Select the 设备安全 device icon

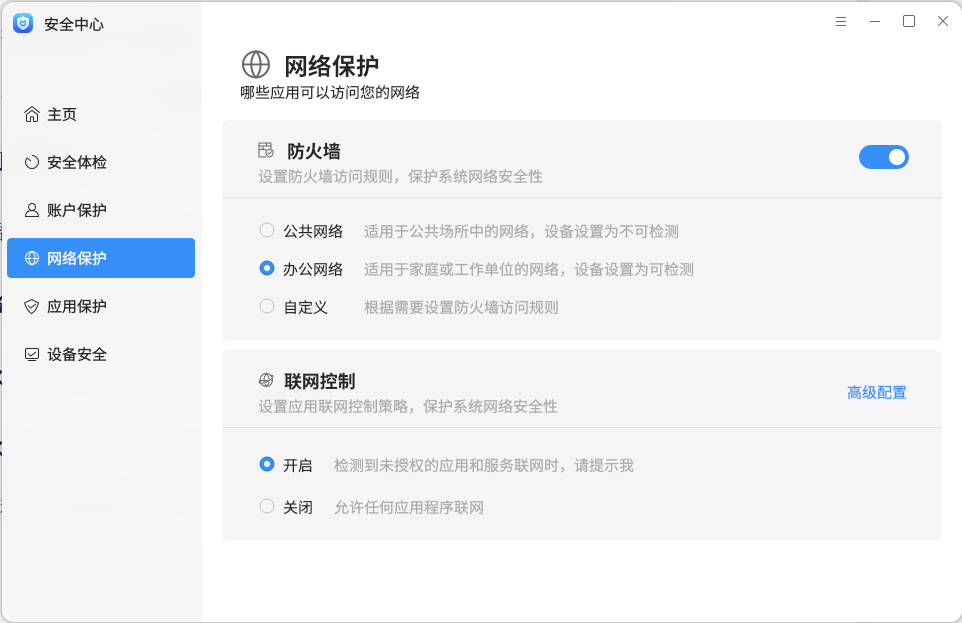31,354
